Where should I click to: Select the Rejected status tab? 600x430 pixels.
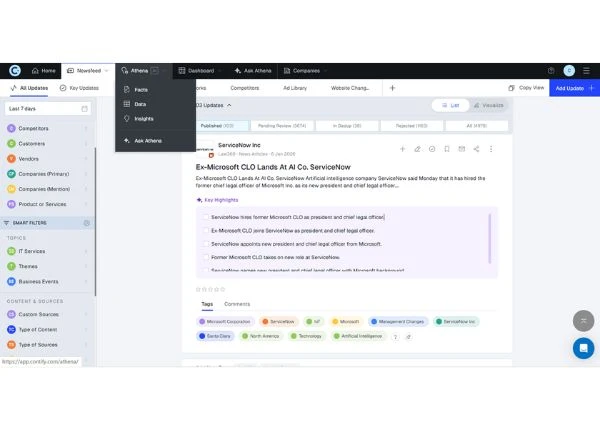click(x=412, y=126)
